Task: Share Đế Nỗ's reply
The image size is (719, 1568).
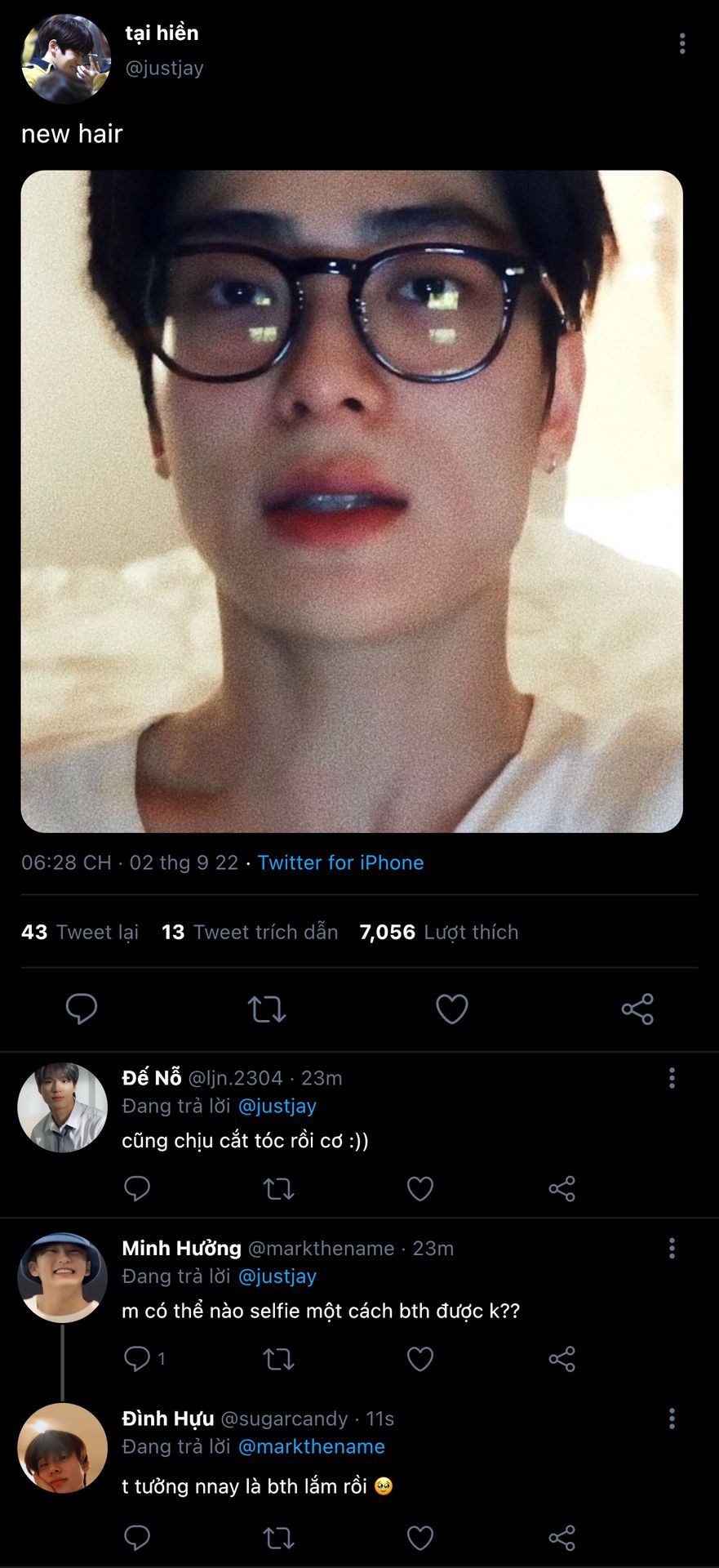Action: point(561,1188)
